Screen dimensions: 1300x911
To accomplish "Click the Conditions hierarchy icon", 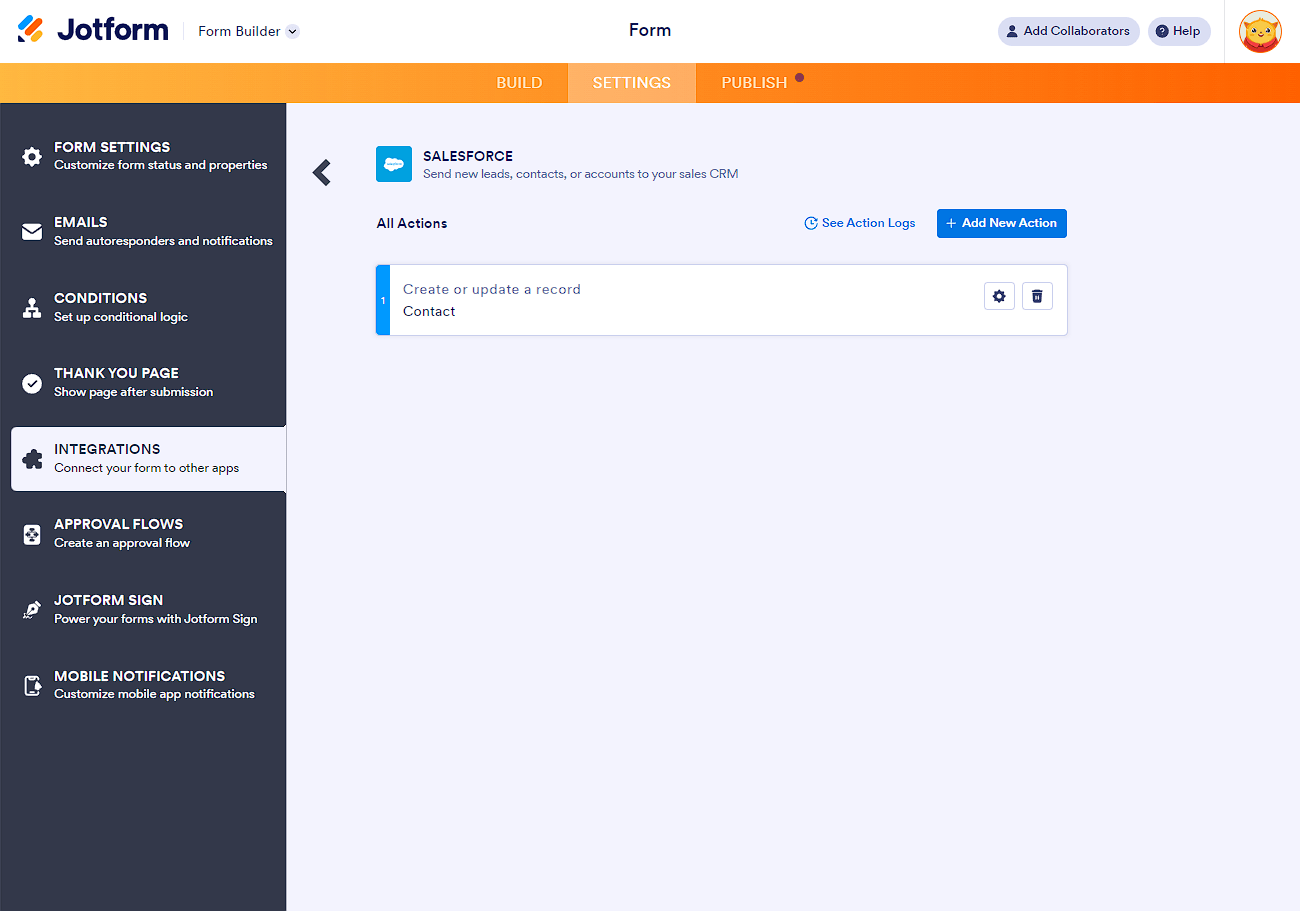I will click(x=32, y=308).
